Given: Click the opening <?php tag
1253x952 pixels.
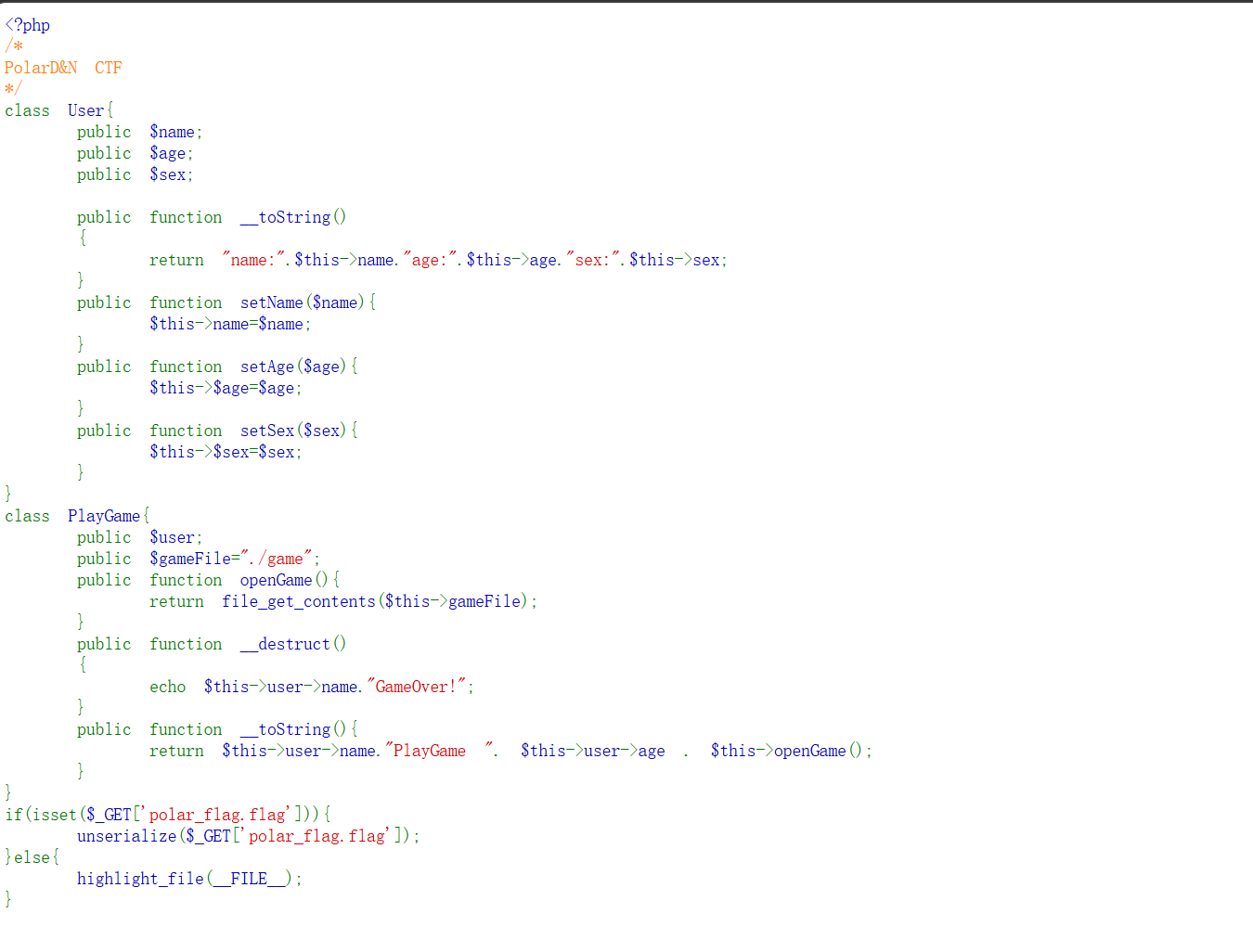Looking at the screenshot, I should click(28, 25).
